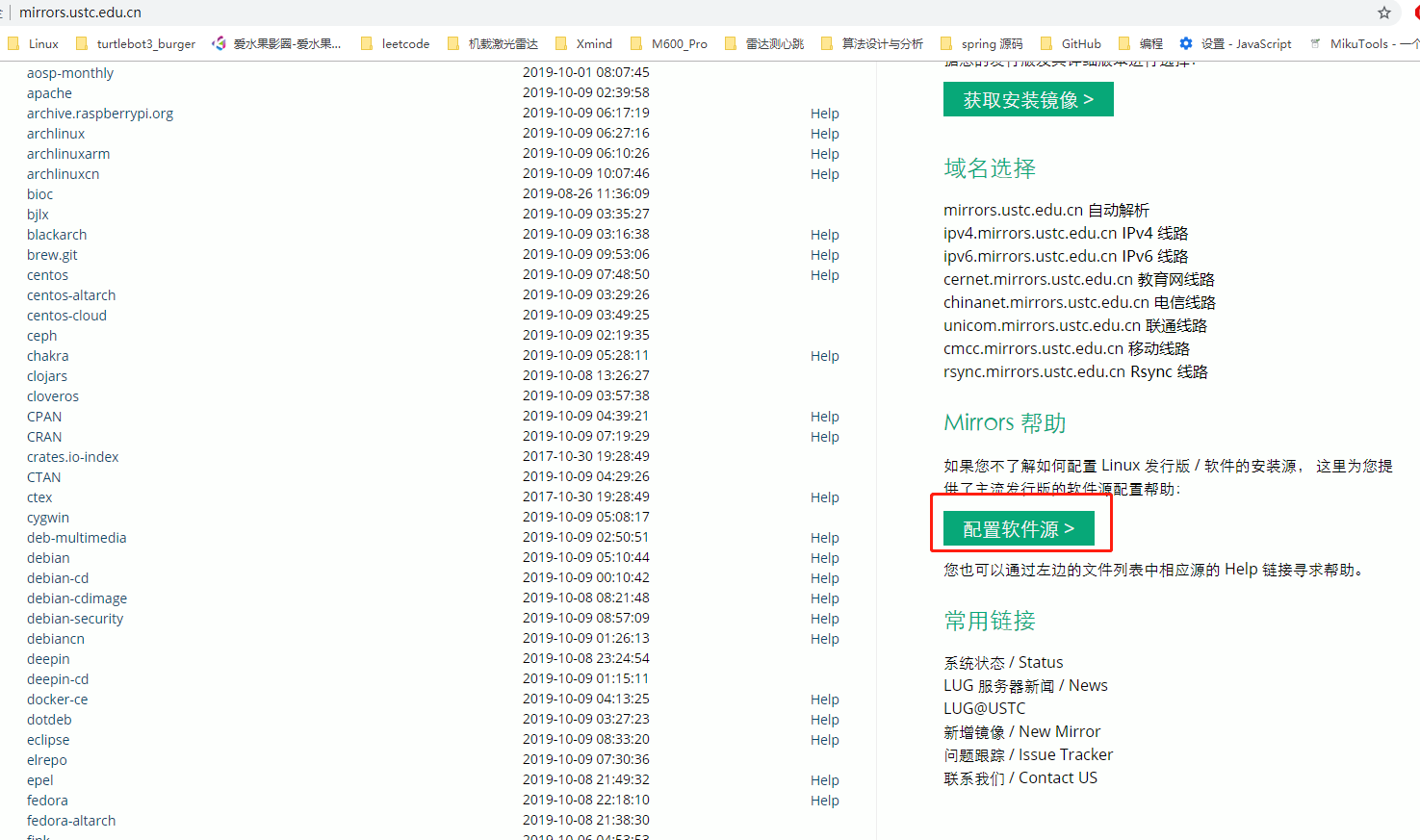Screen dimensions: 1420x840
Task: Open the 设置 - JavaScript settings bookmark
Action: click(1235, 43)
